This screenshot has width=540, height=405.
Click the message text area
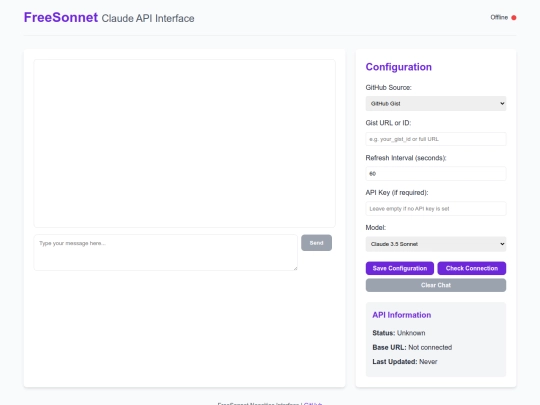[x=166, y=252]
